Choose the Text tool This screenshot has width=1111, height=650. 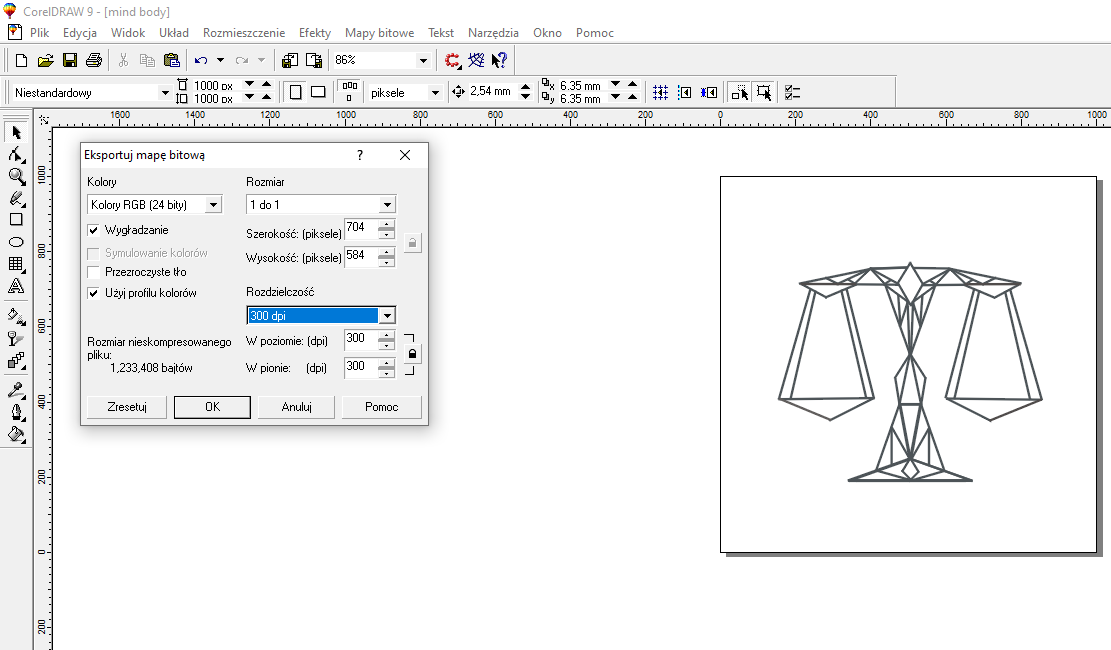click(16, 287)
